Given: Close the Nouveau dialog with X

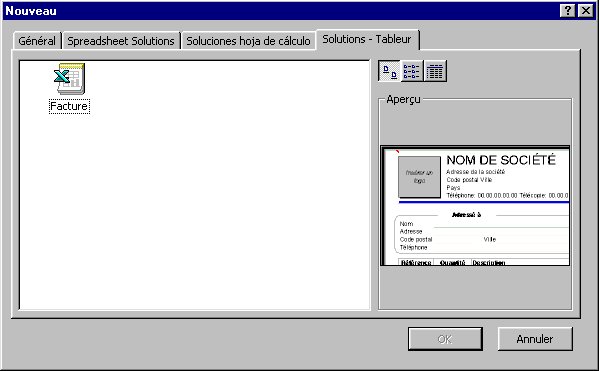Looking at the screenshot, I should coord(586,11).
